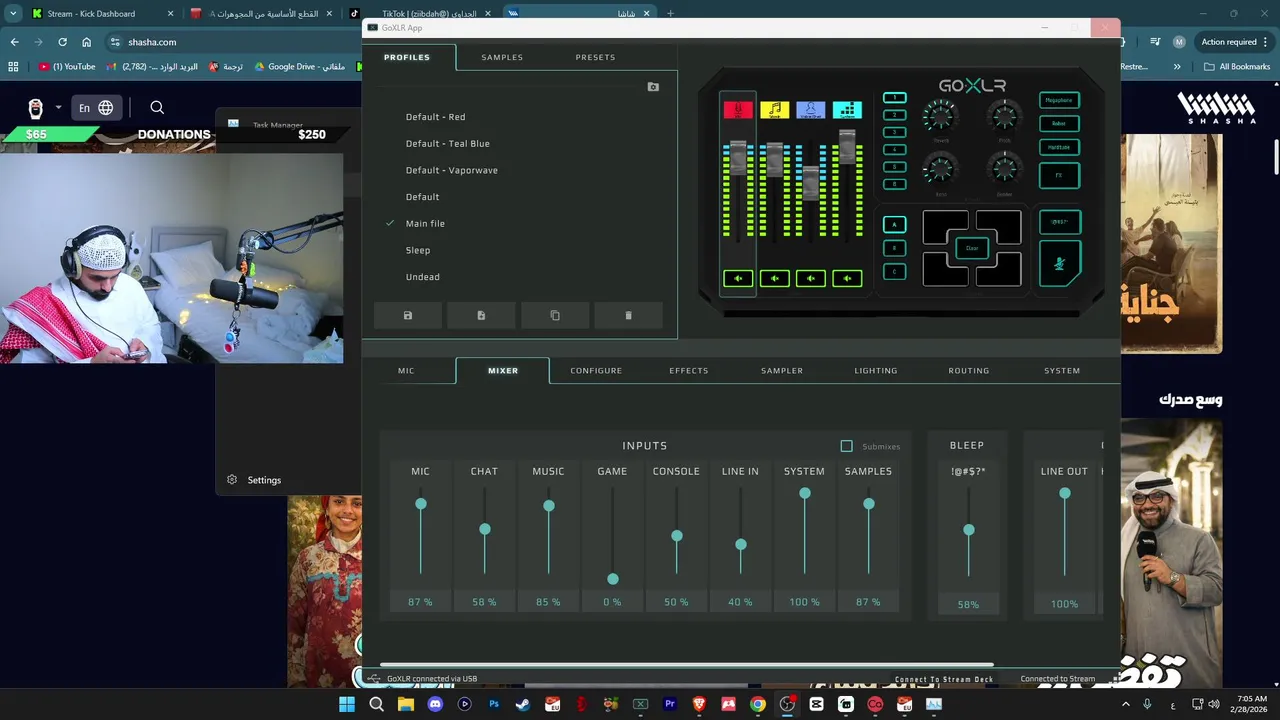Click the new profile document icon
The image size is (1280, 720).
481,316
